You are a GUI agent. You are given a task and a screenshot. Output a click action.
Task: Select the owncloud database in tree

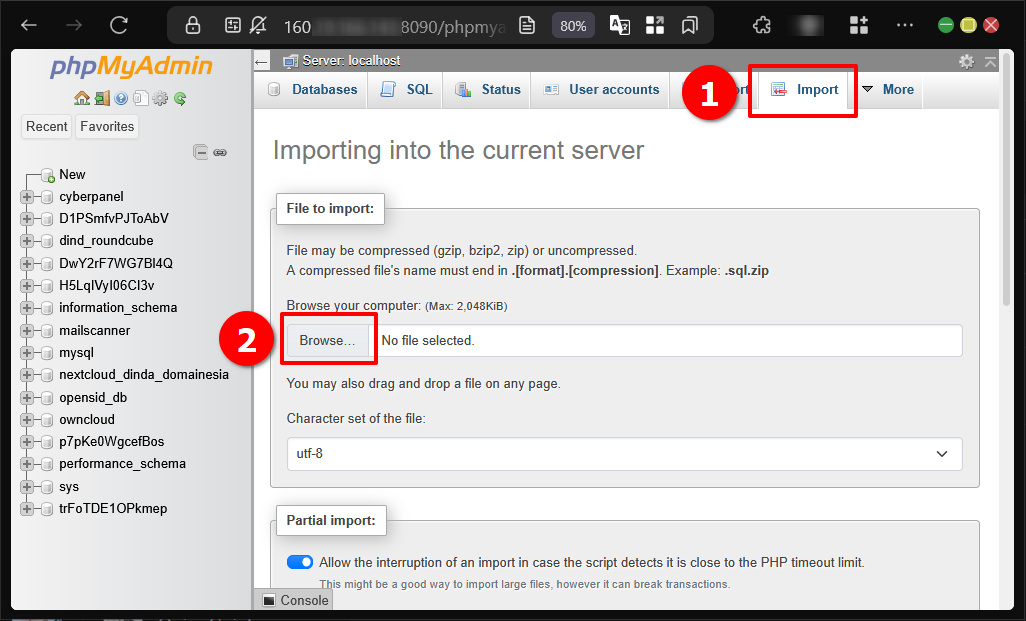click(86, 419)
